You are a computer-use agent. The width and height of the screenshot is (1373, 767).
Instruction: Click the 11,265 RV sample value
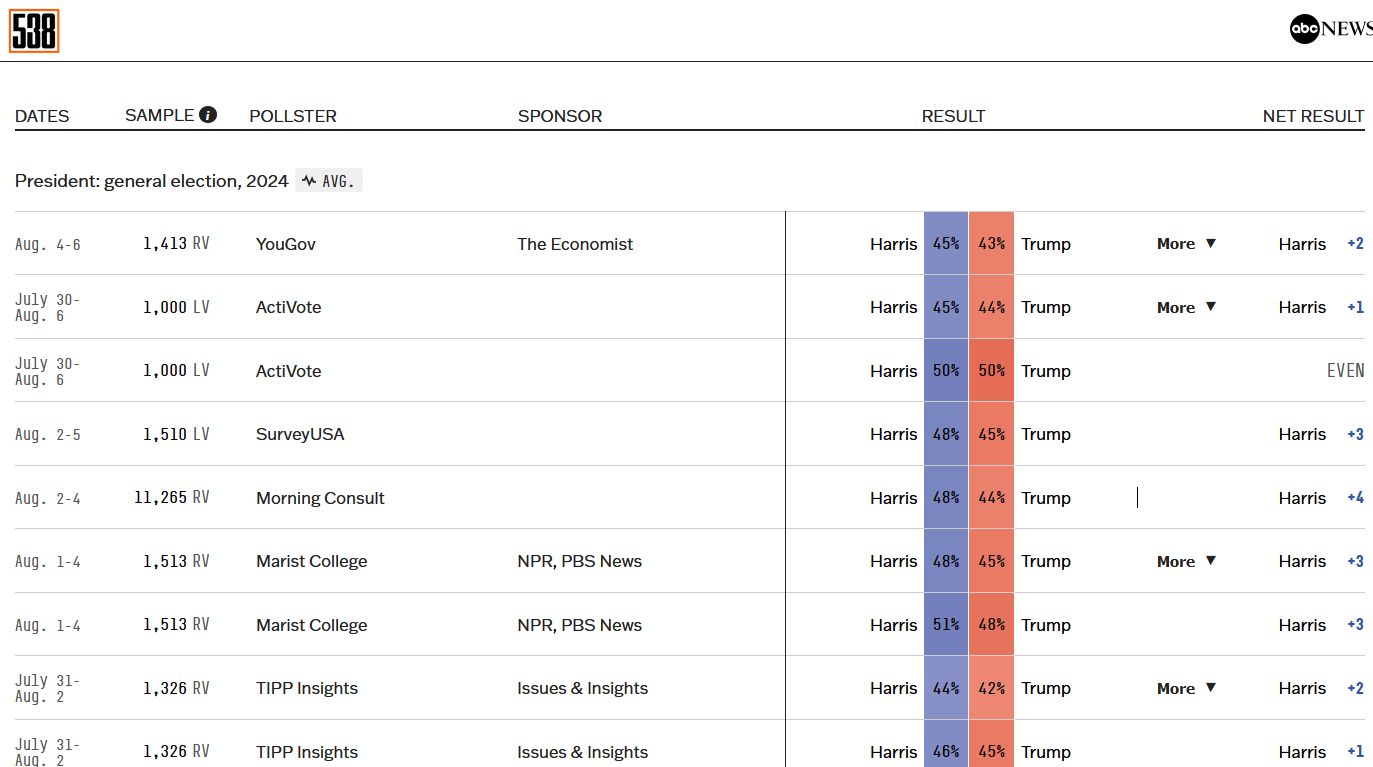click(172, 497)
